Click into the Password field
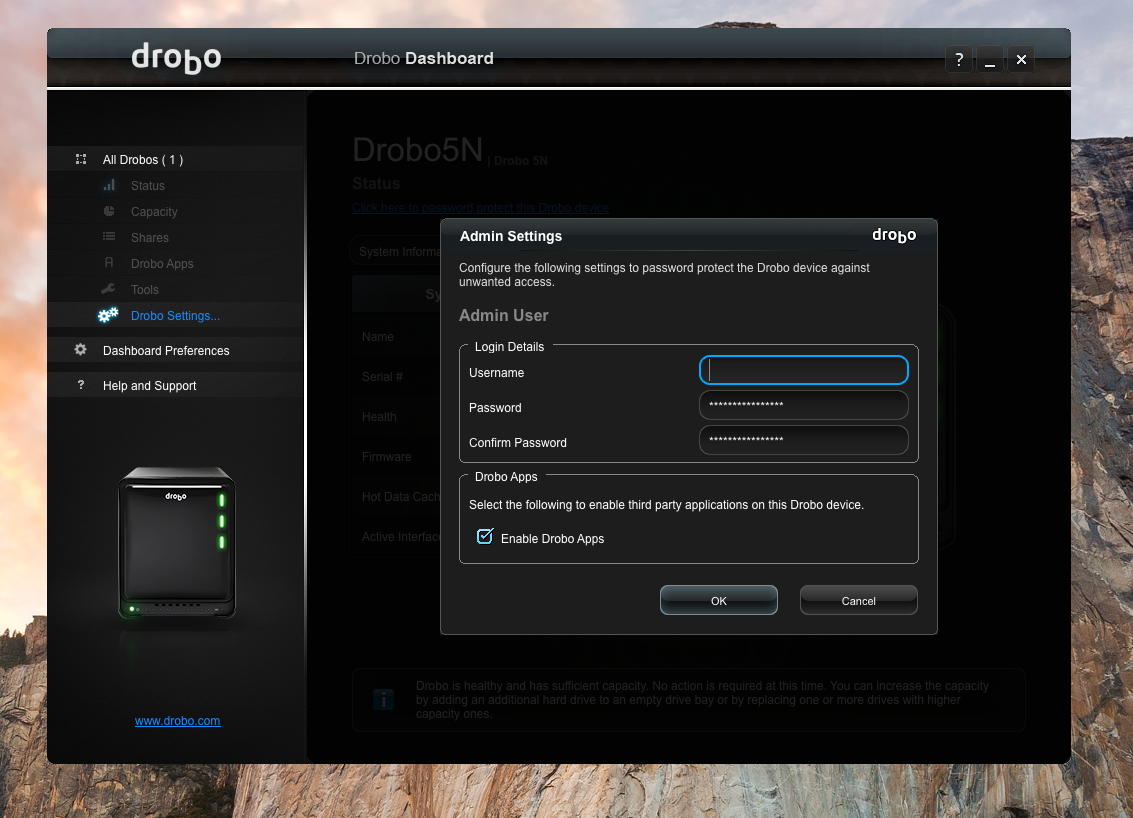 [x=803, y=406]
